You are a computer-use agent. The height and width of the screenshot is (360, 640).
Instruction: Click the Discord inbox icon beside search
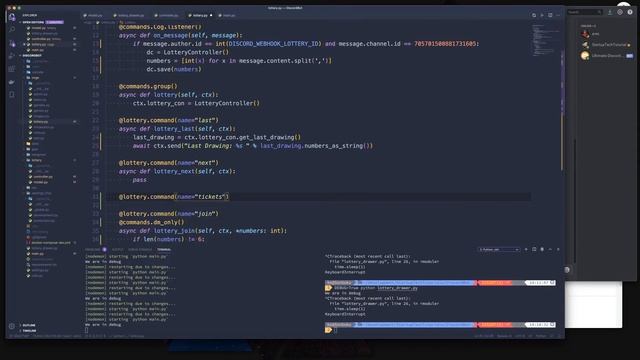(610, 12)
